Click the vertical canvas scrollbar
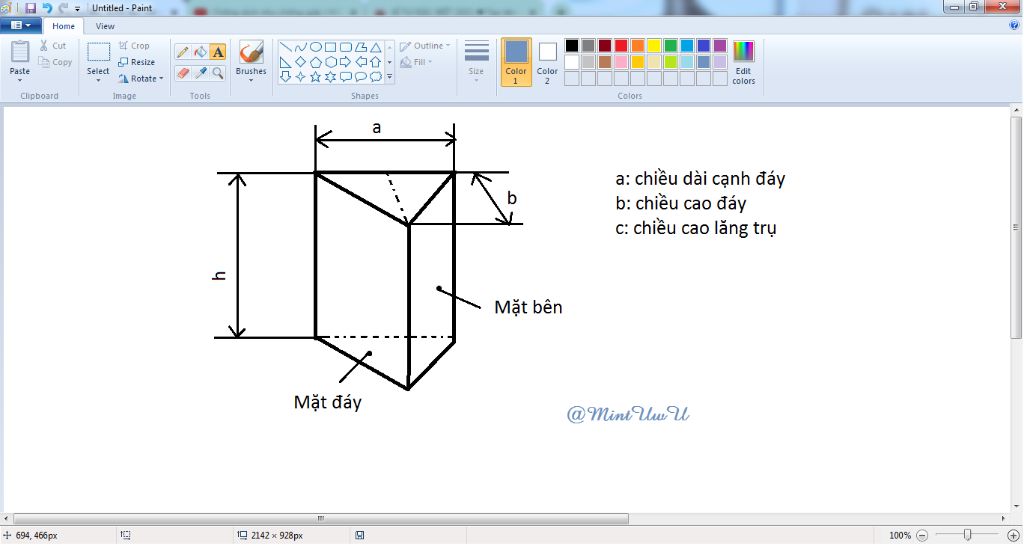The height and width of the screenshot is (549, 1024). point(1016,227)
